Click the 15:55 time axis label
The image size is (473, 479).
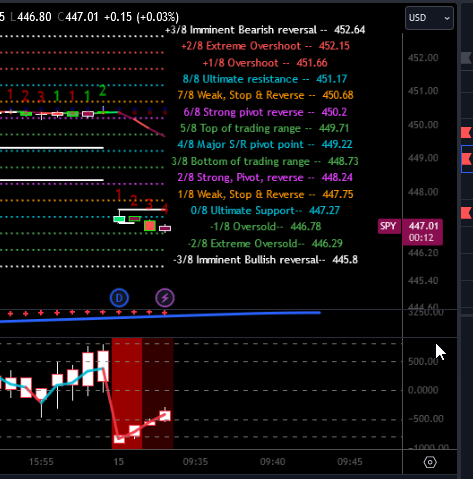tap(41, 462)
